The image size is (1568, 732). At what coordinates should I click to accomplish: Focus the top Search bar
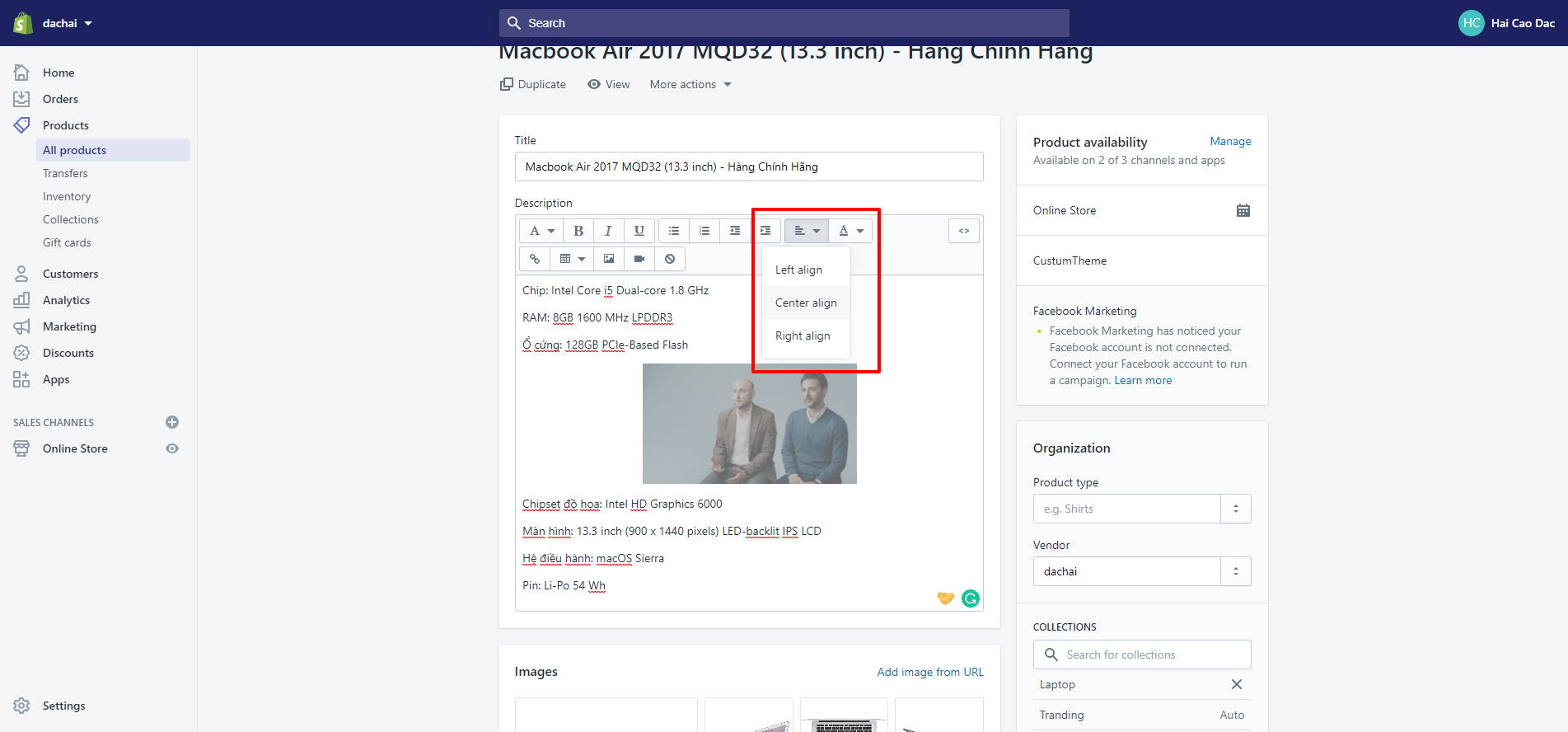pyautogui.click(x=784, y=23)
